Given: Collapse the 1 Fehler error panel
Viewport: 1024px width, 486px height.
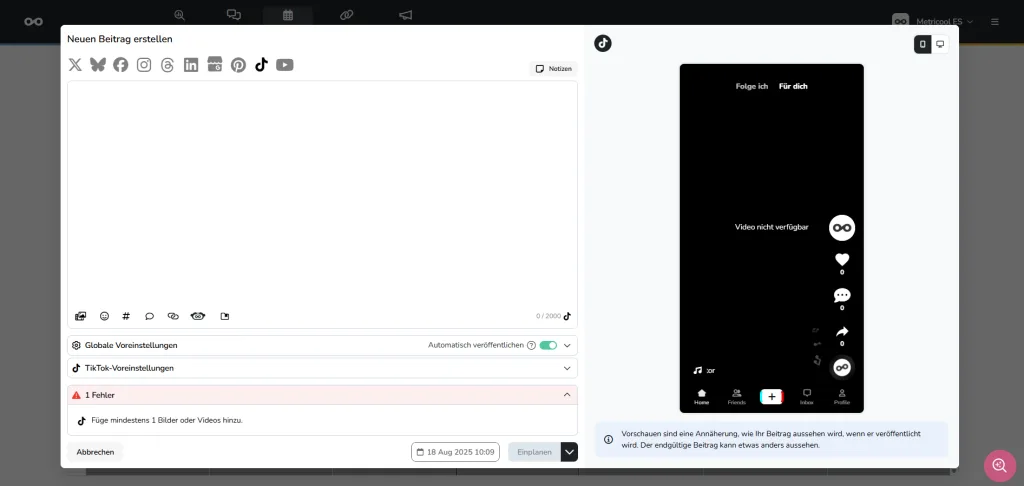Looking at the screenshot, I should tap(567, 395).
